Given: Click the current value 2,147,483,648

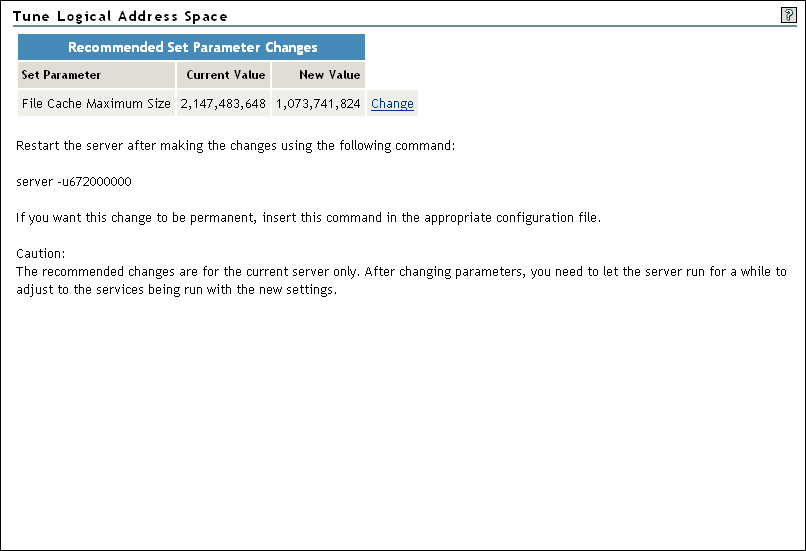Looking at the screenshot, I should (x=223, y=103).
